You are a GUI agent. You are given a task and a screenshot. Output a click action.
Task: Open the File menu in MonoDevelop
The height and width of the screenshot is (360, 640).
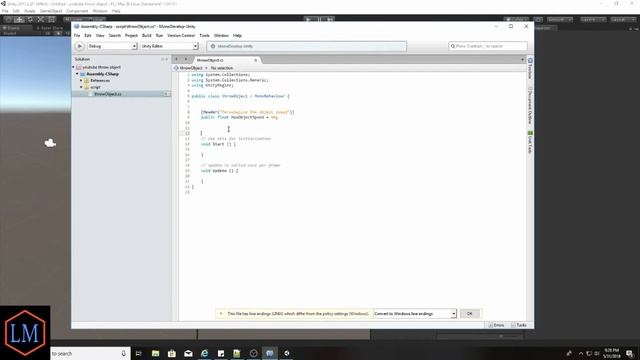click(77, 36)
